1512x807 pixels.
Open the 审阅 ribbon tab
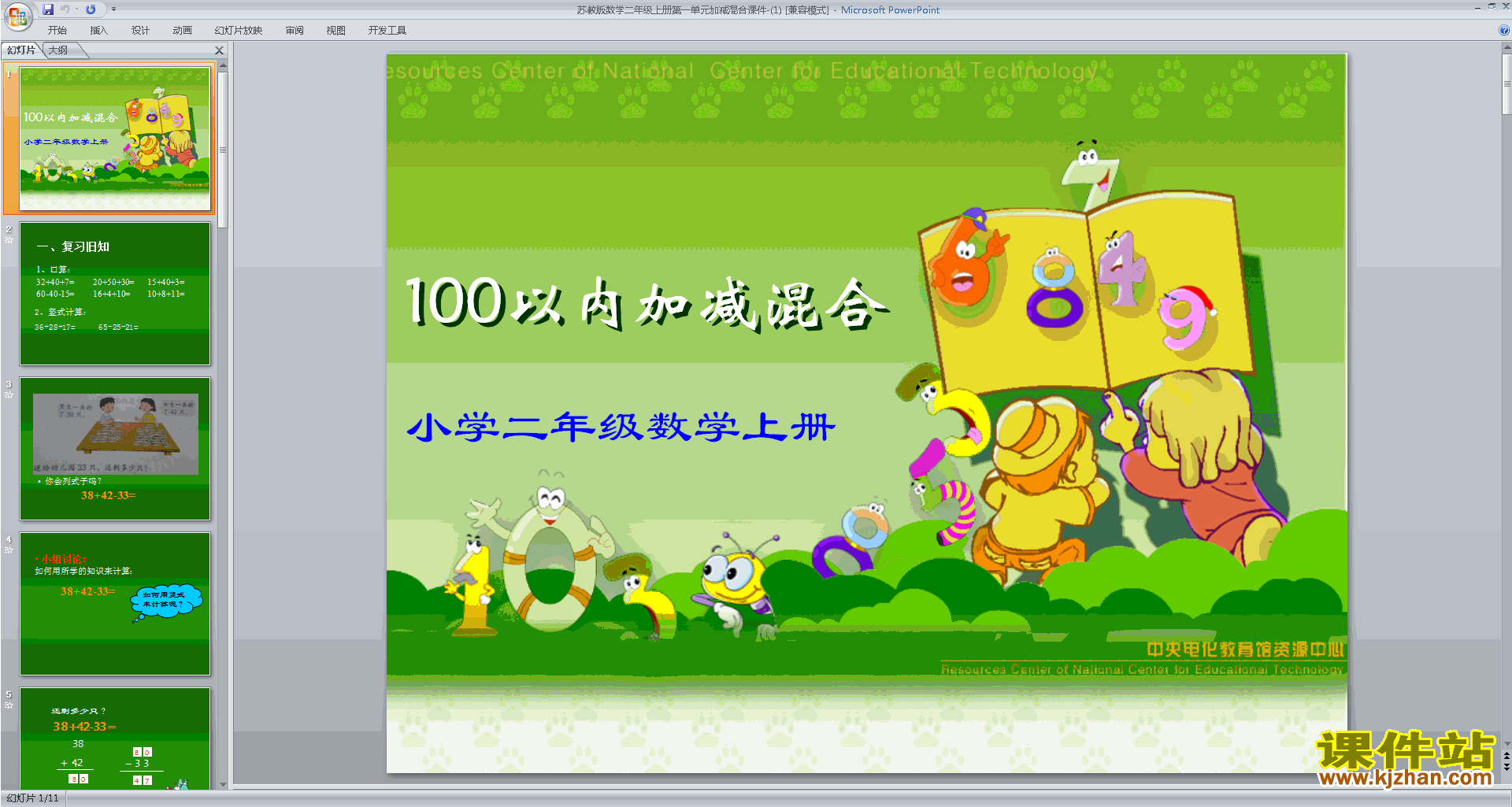(x=295, y=31)
